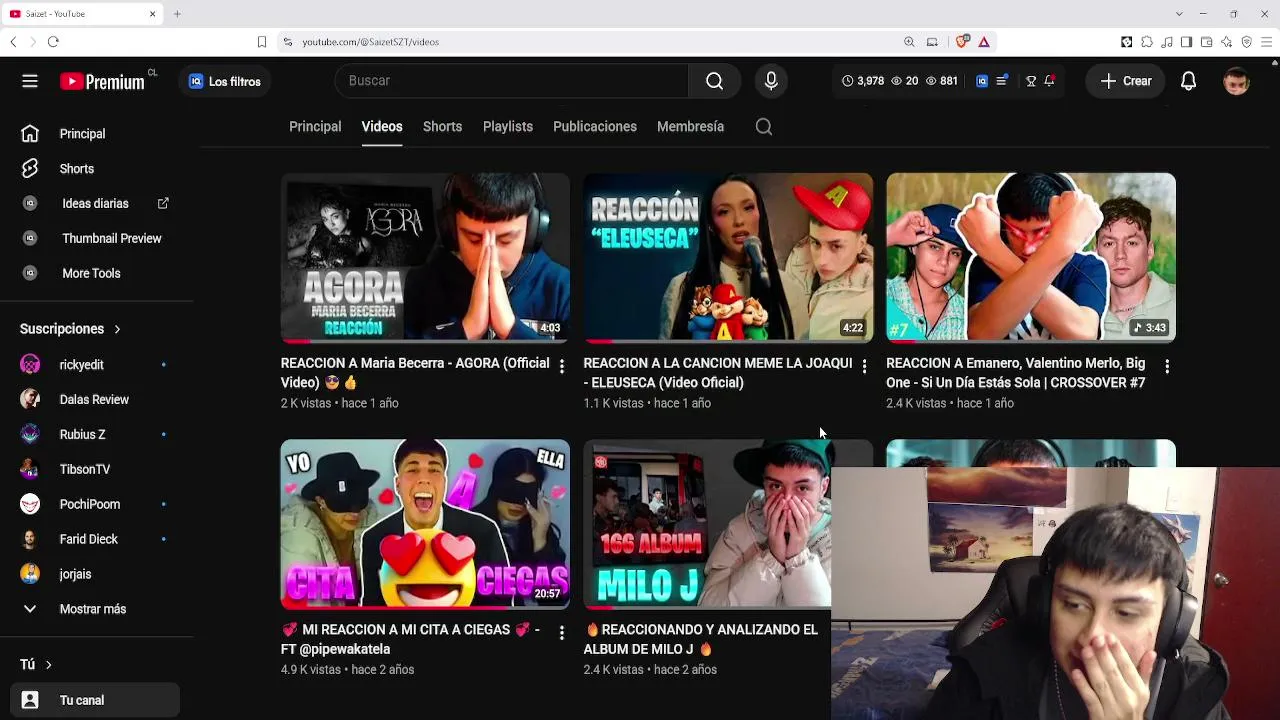Open the YouTube notifications bell

(1188, 81)
